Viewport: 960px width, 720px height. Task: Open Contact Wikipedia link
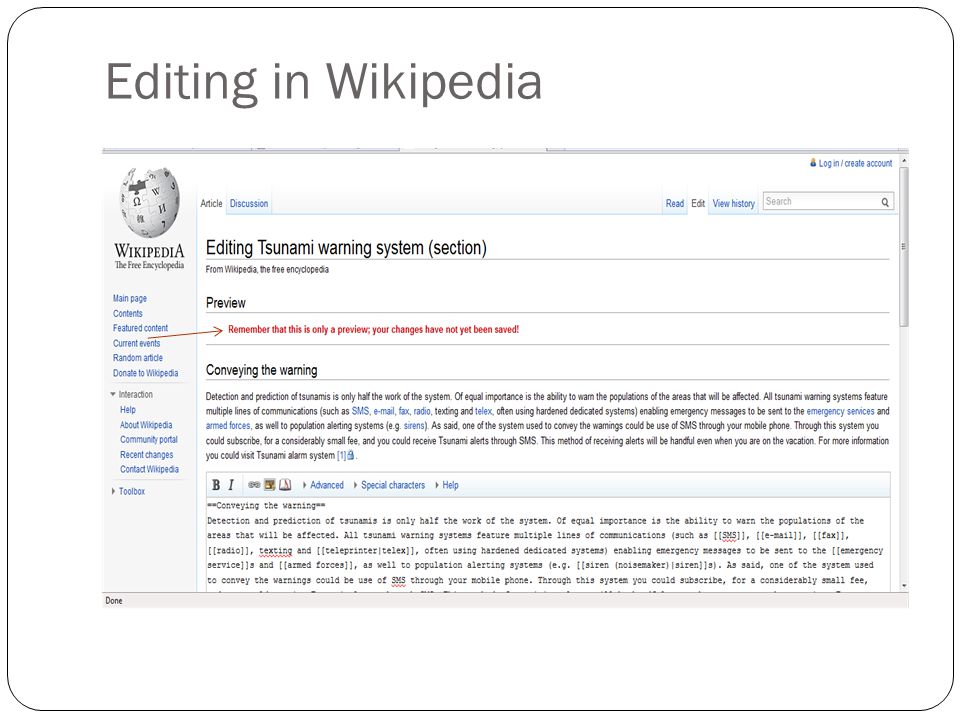coord(149,469)
